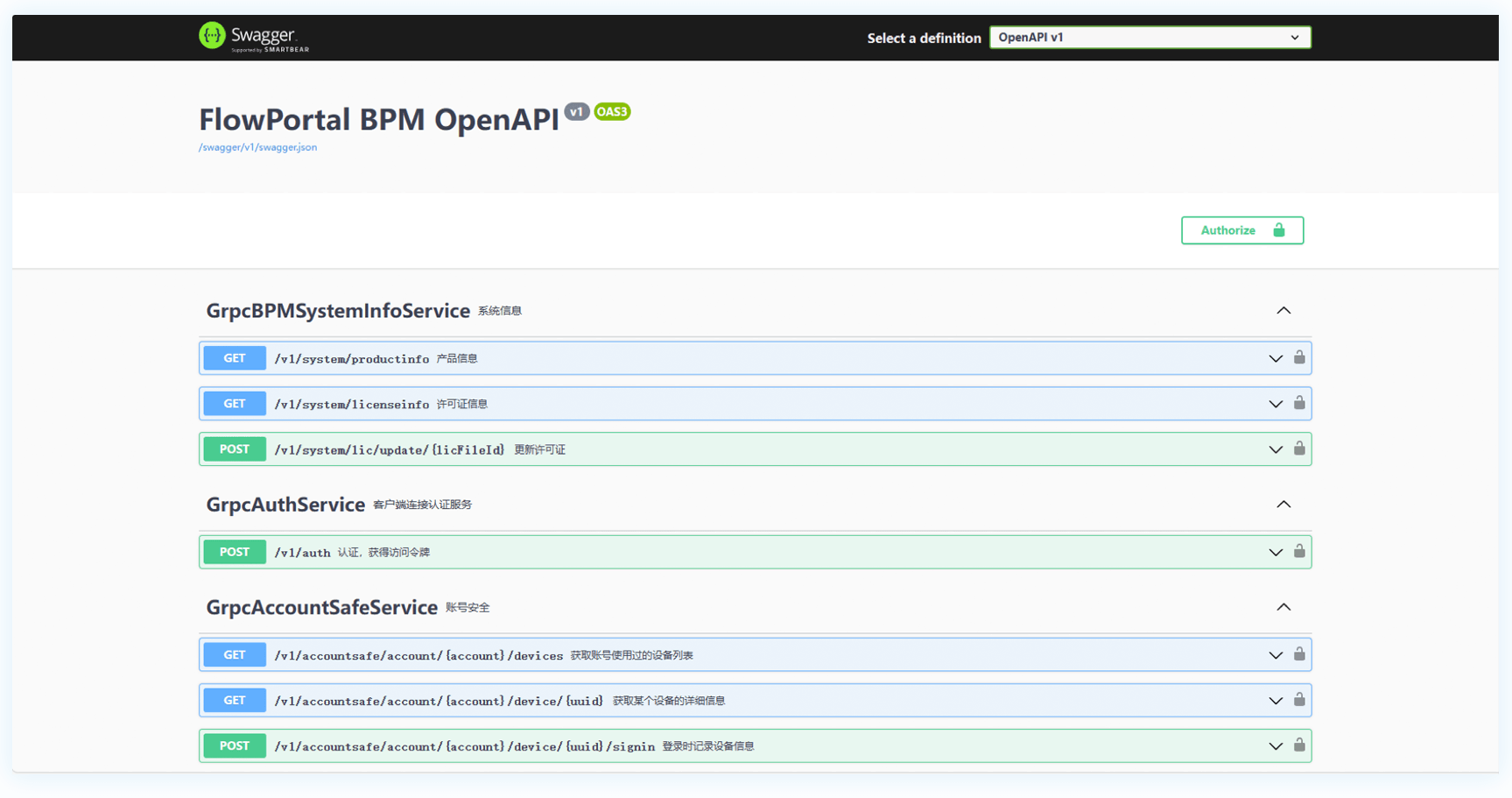Click the lock icon on the device/{uuid}/signin row
Screen dimensions: 1512x798
click(x=1299, y=745)
